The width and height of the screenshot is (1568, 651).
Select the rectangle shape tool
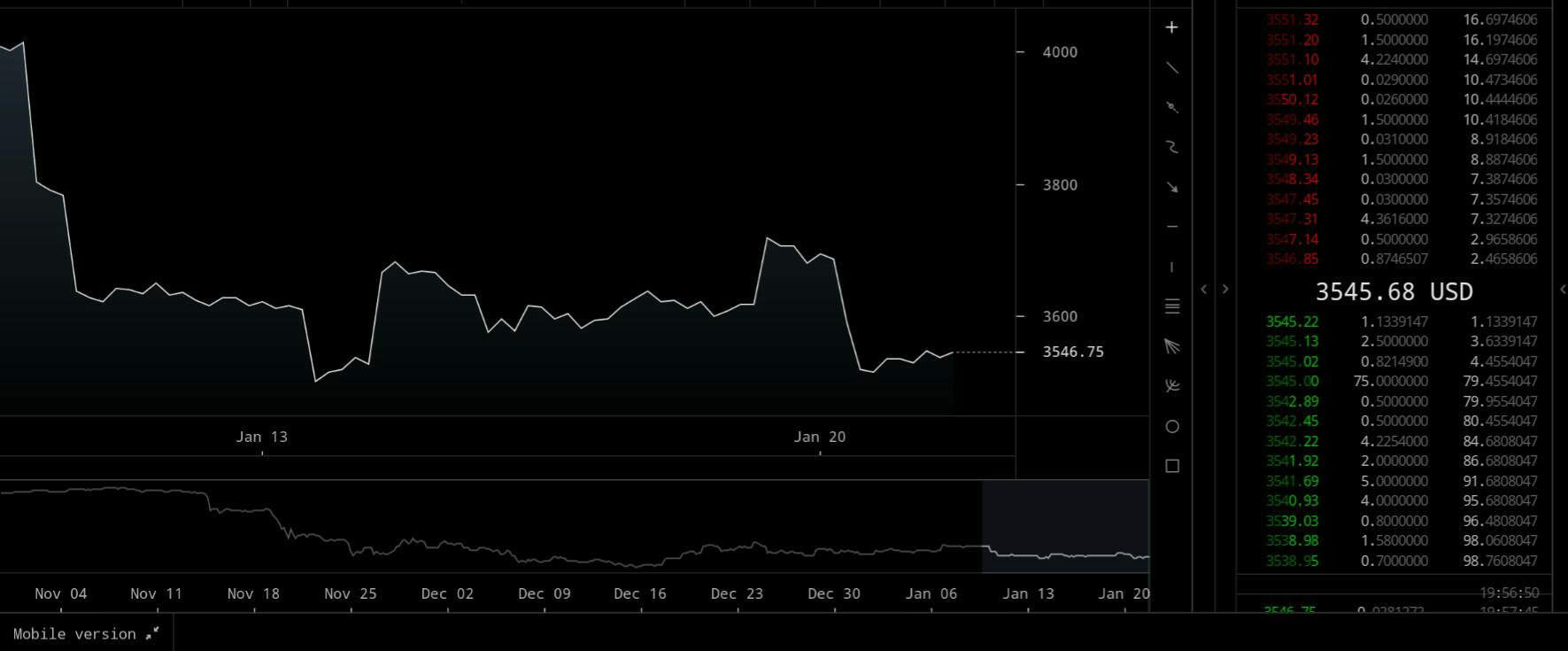pyautogui.click(x=1171, y=466)
